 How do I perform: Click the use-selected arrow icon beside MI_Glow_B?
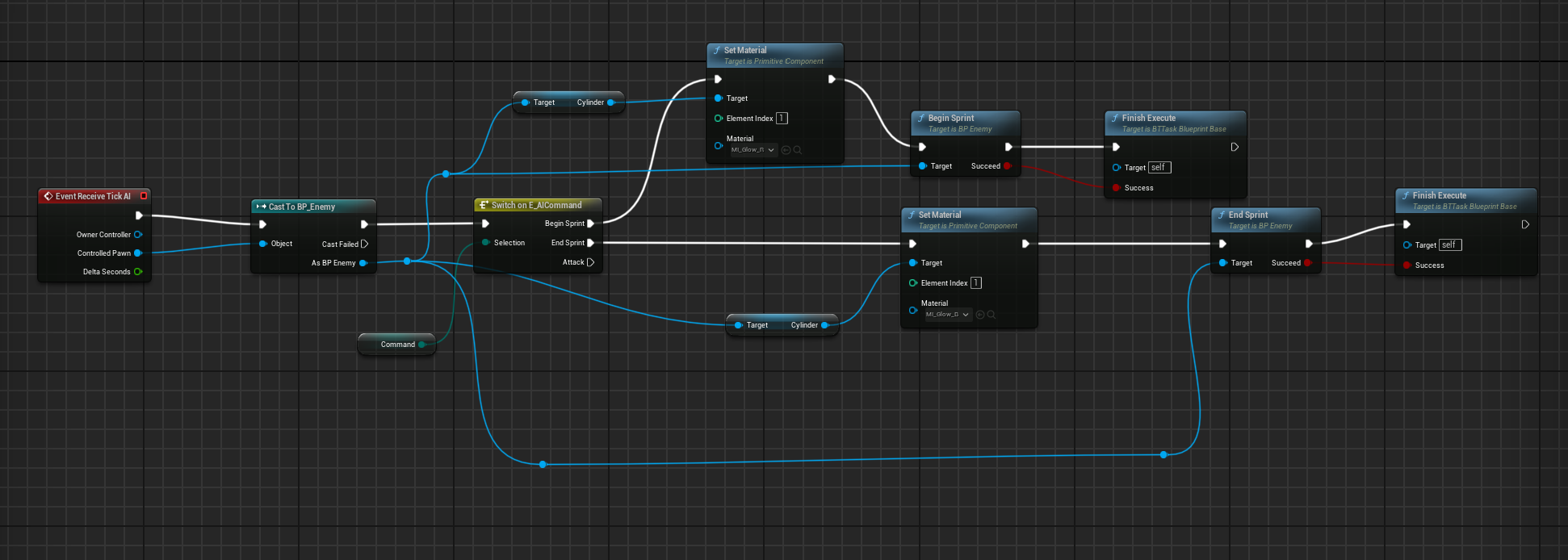(x=980, y=315)
